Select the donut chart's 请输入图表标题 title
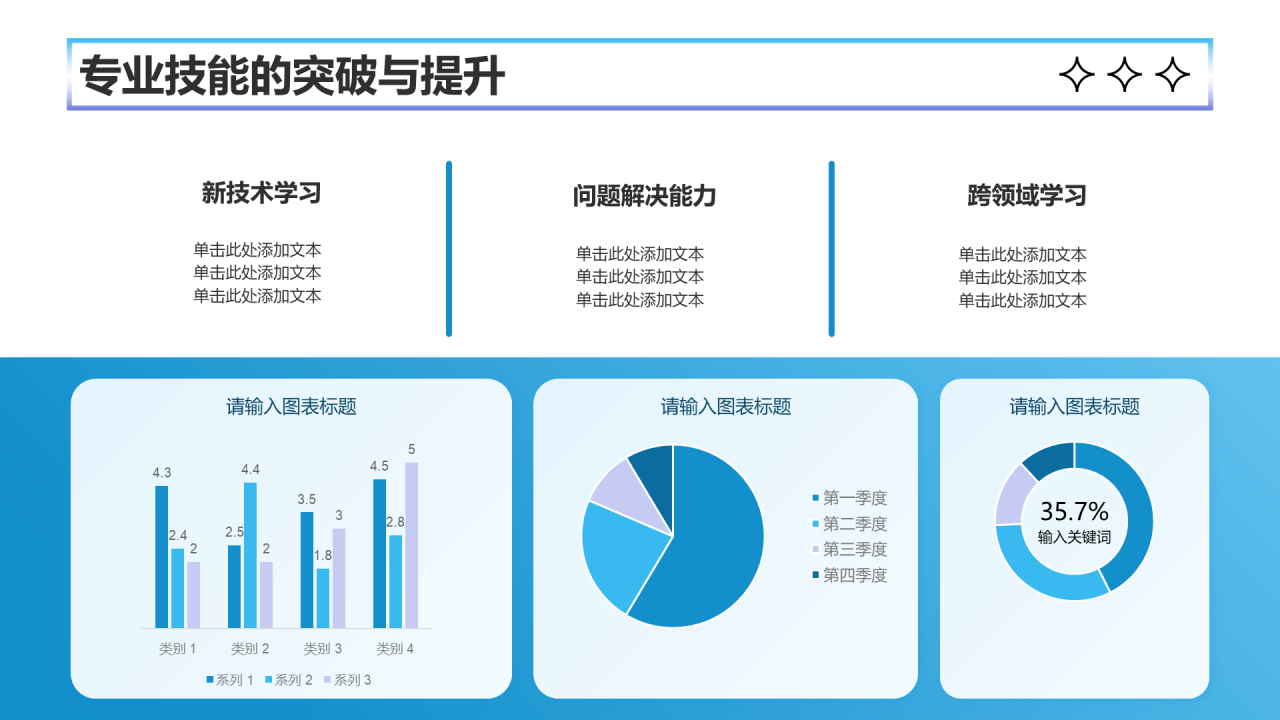This screenshot has width=1280, height=720. [1075, 407]
